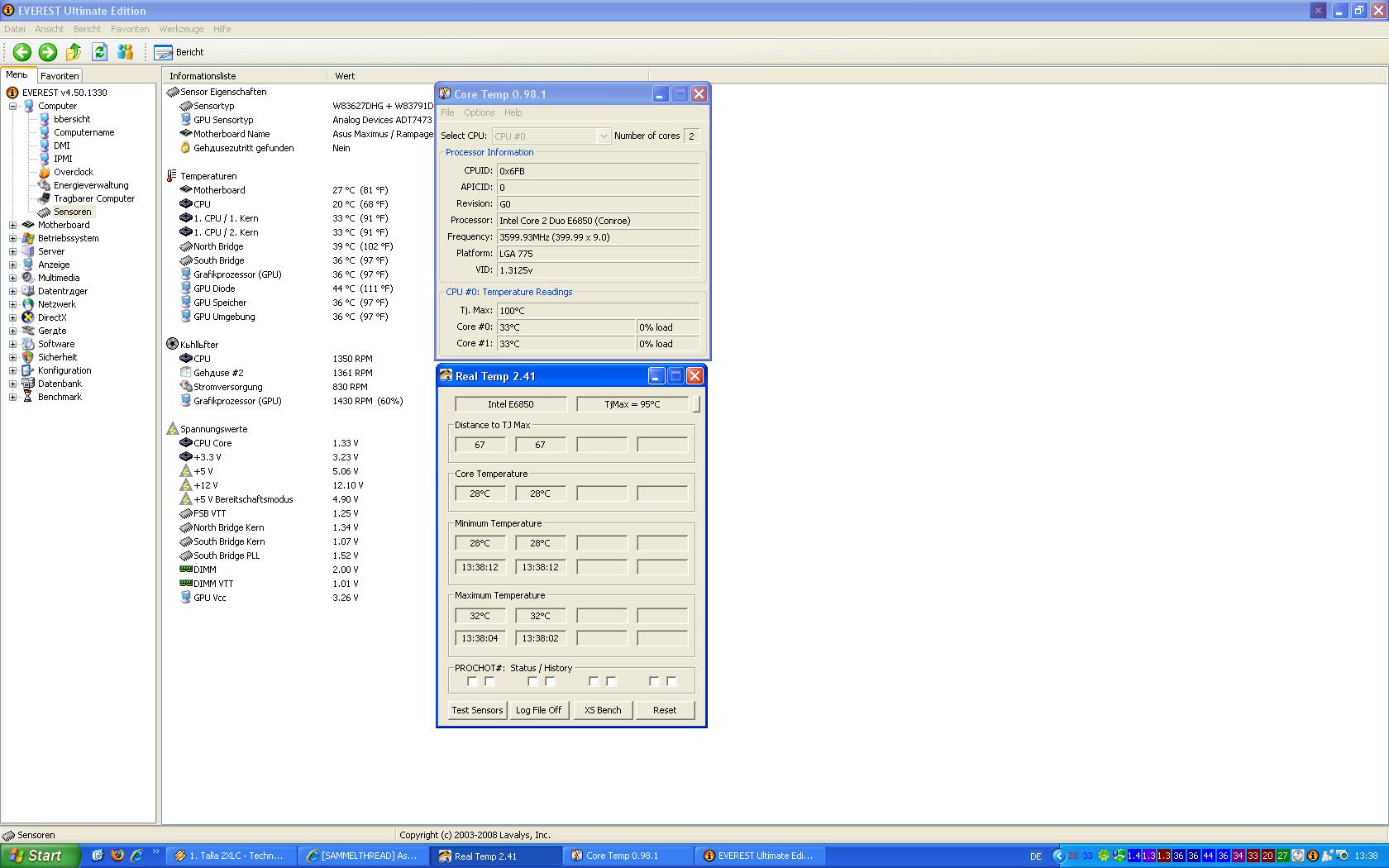Expand the Benchmark tree node
1389x868 pixels.
click(12, 397)
